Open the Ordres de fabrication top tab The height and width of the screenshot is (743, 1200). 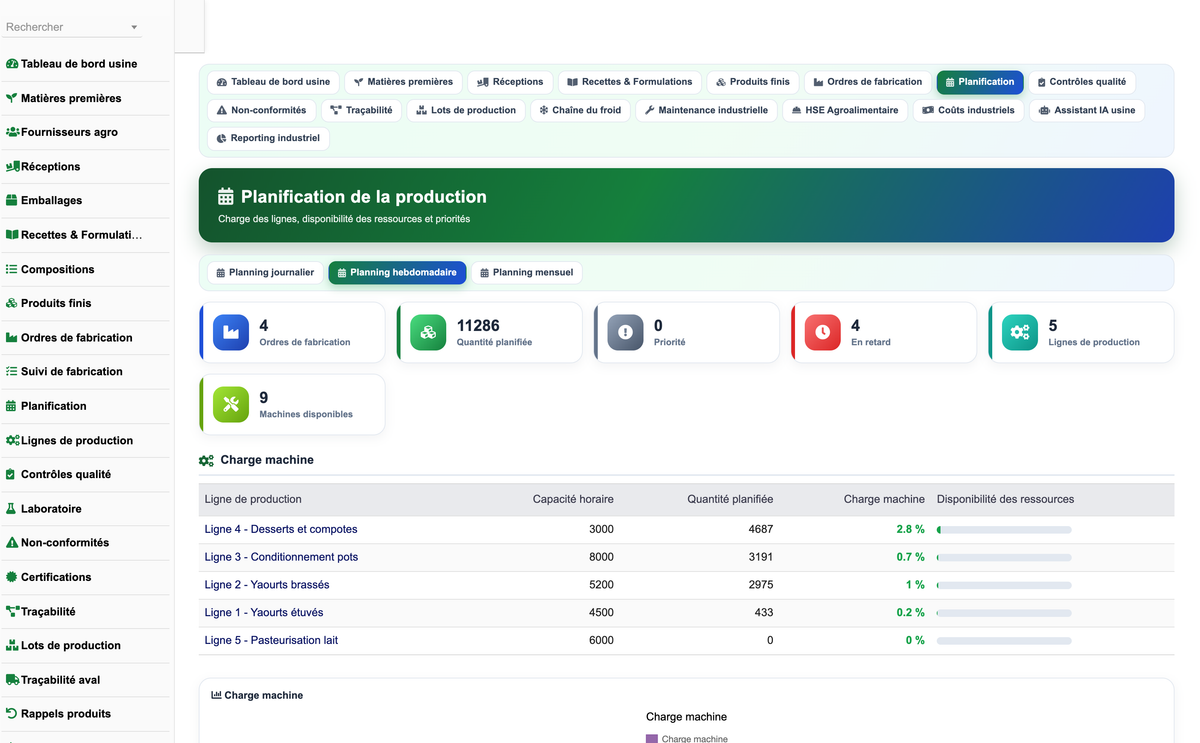[x=868, y=82]
